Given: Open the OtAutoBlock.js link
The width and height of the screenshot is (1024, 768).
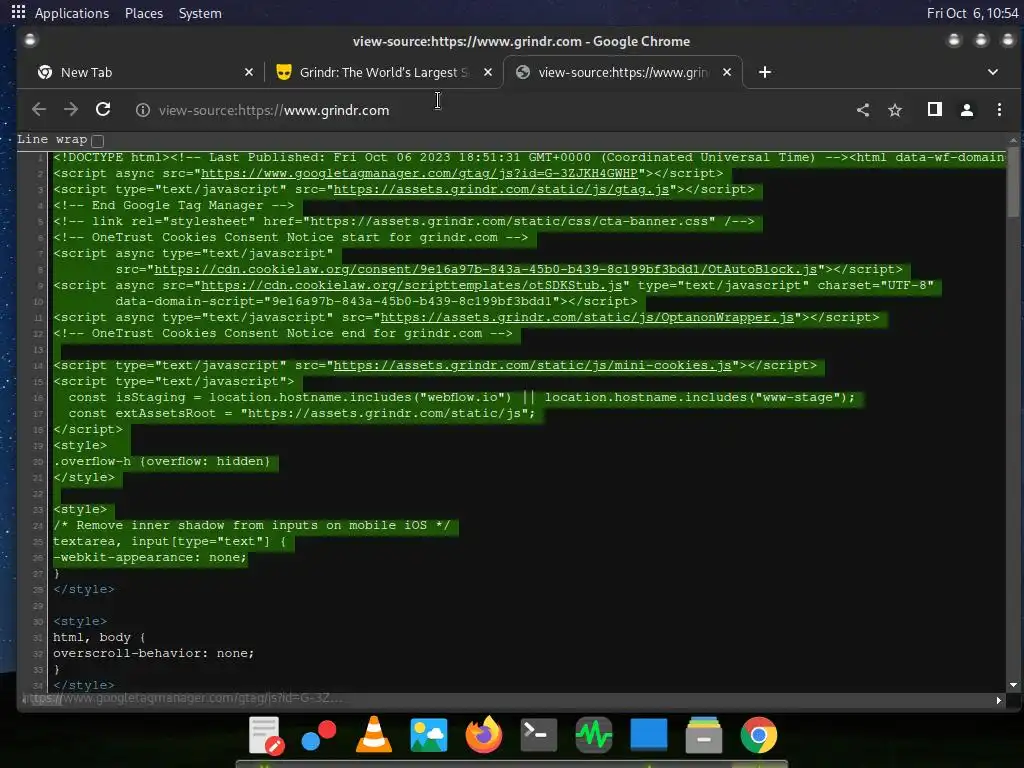Looking at the screenshot, I should click(x=485, y=269).
